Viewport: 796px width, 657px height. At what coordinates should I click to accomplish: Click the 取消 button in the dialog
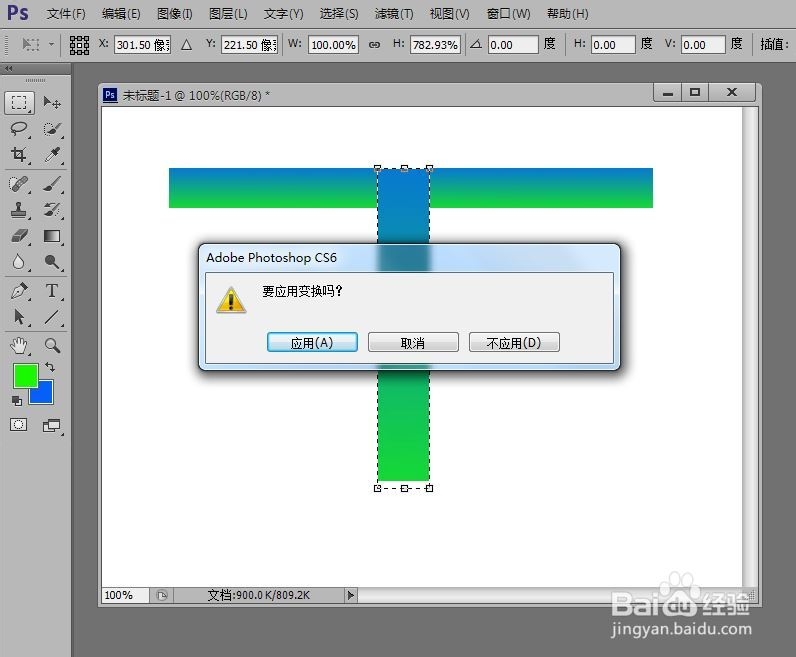[413, 342]
